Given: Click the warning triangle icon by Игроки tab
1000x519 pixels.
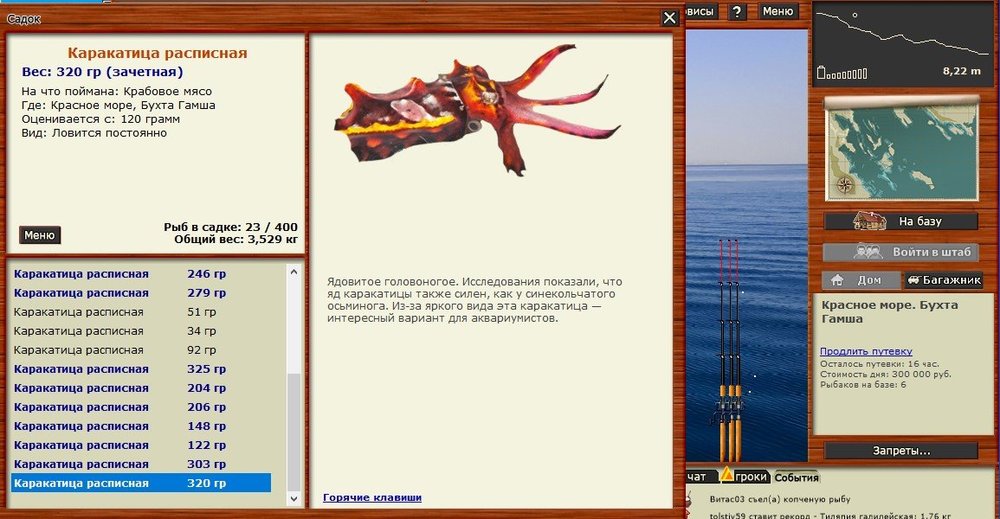Looking at the screenshot, I should coord(726,477).
